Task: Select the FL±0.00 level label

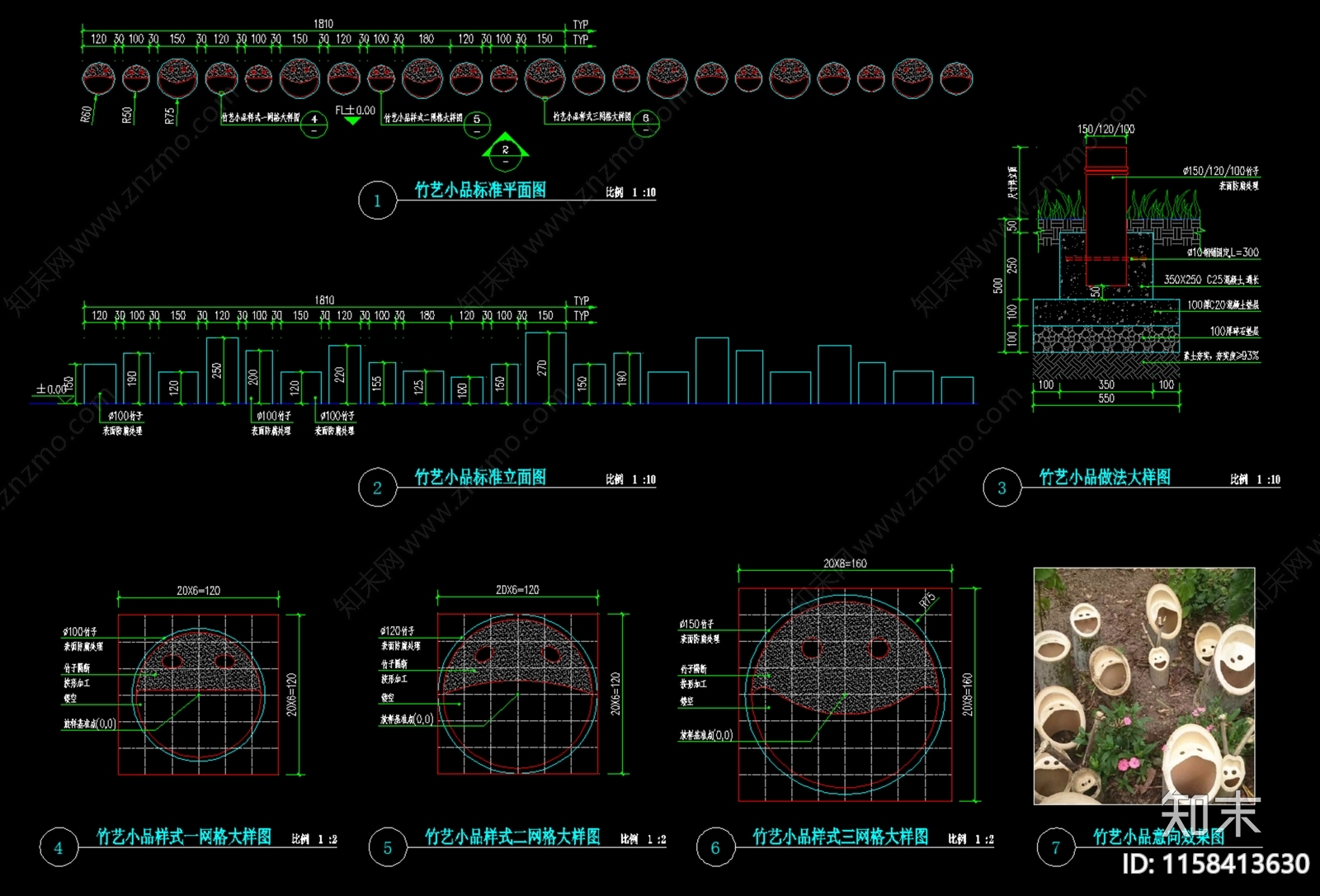Action: click(x=355, y=110)
